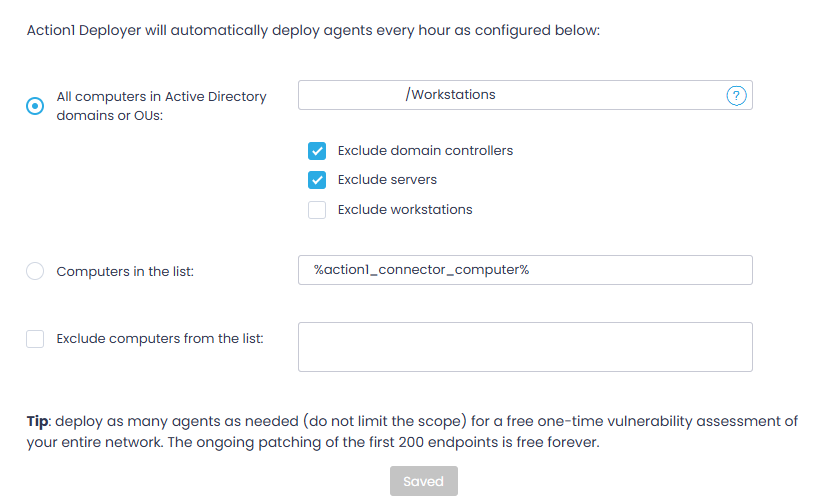Click the /Workstations domain input field
831x502 pixels.
[x=510, y=95]
